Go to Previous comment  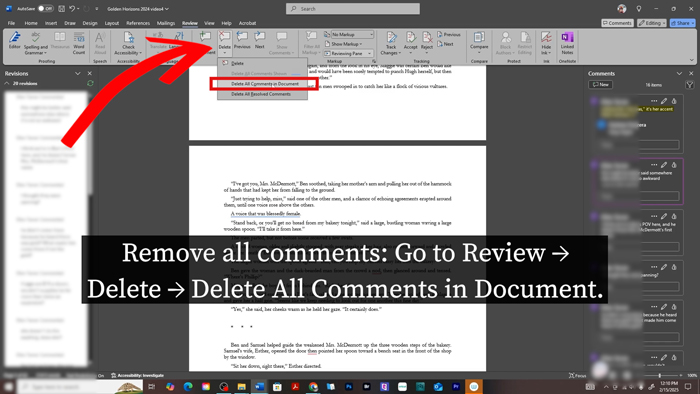coord(242,40)
